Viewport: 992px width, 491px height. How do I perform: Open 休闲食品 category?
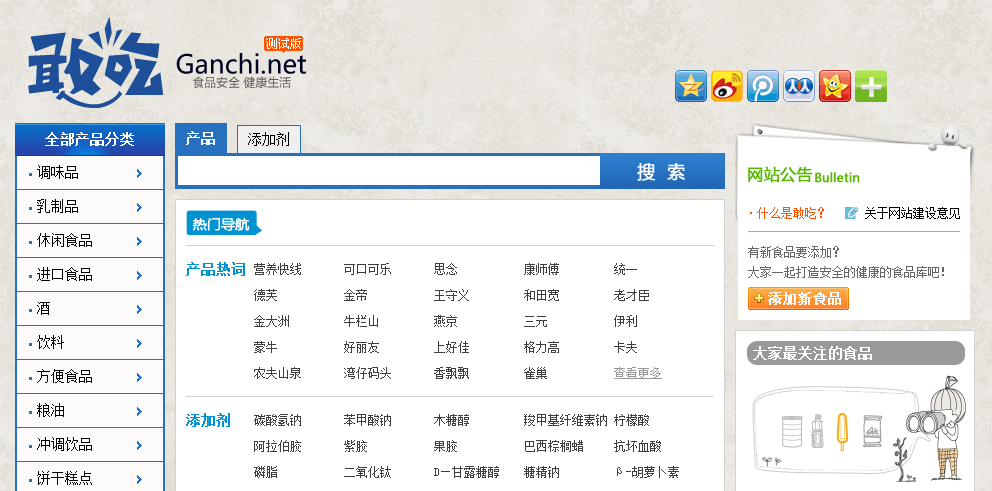tap(65, 241)
